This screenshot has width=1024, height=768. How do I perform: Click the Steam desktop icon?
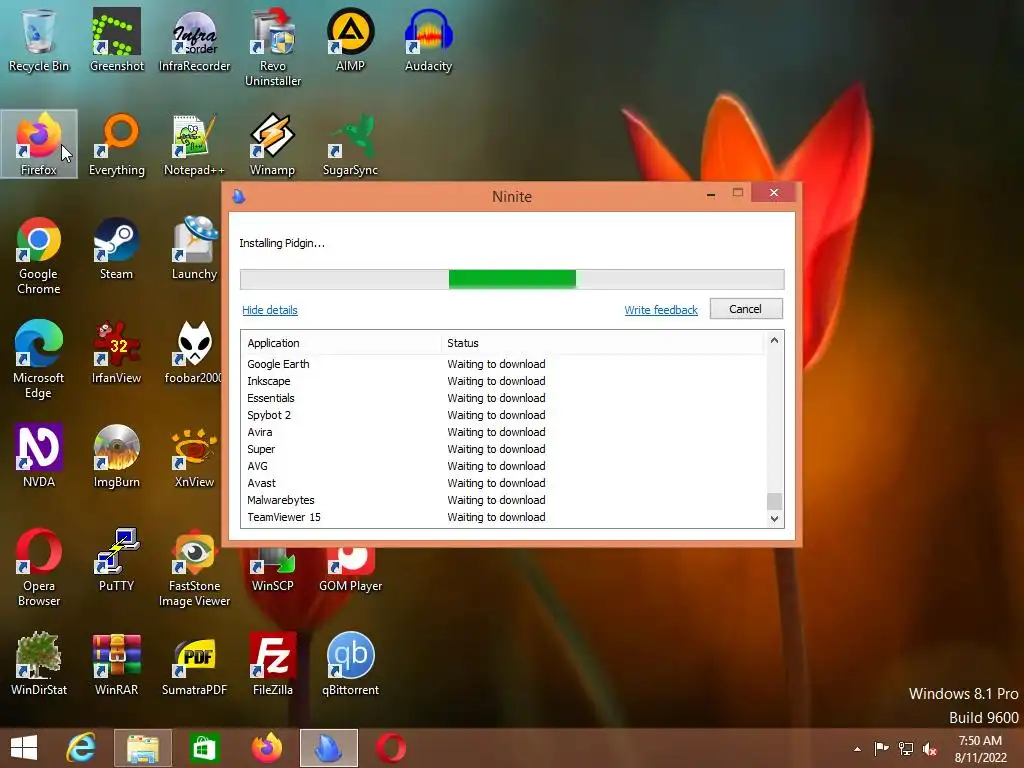click(117, 248)
